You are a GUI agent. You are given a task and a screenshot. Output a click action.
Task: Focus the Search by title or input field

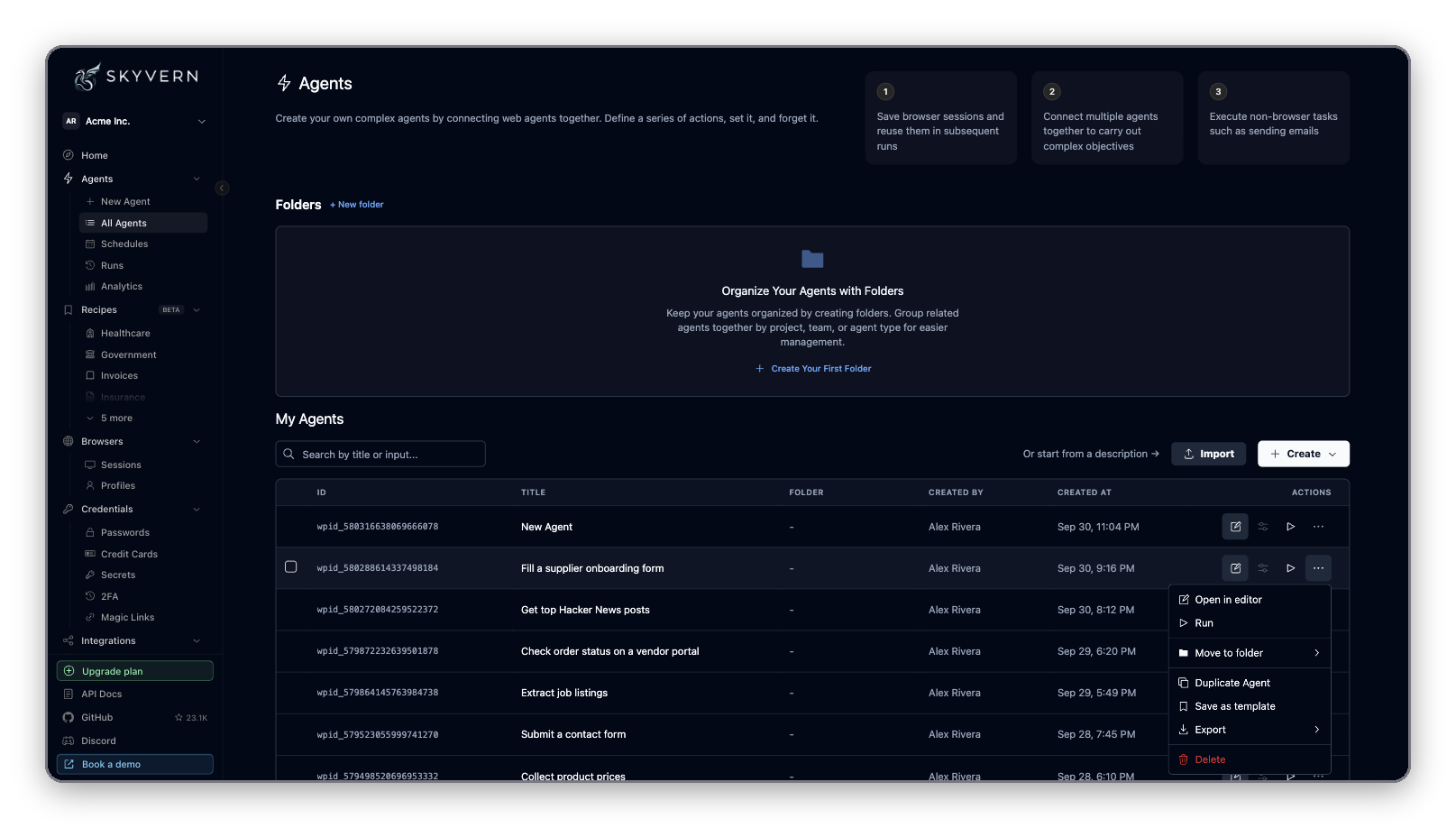click(380, 454)
